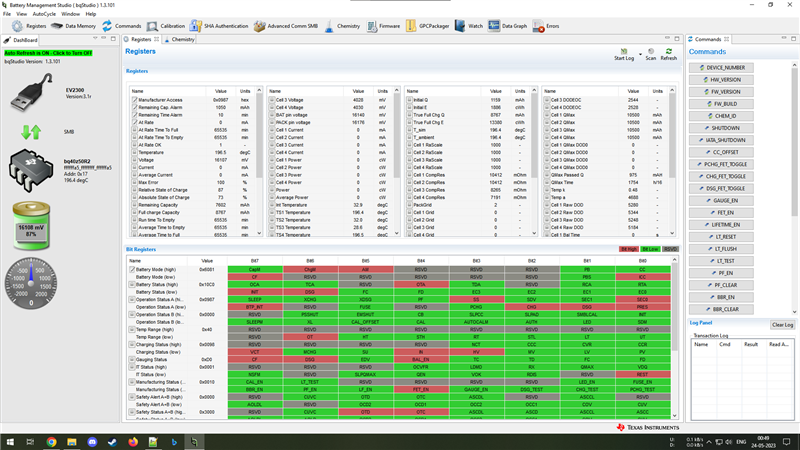Expand Gauging Status row
Screen dimensions: 800x450
click(x=132, y=360)
